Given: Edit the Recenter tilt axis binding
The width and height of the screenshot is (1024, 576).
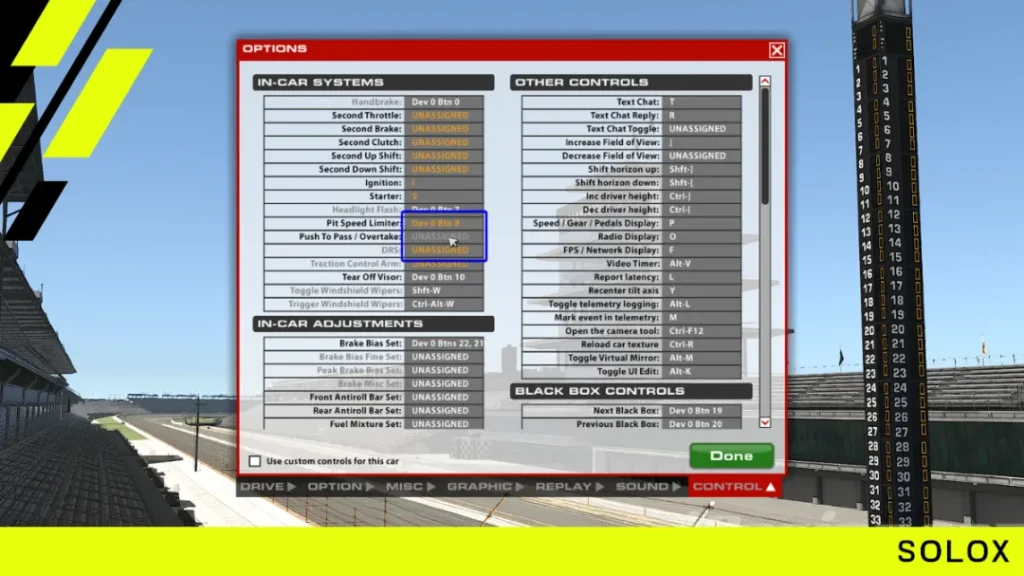Looking at the screenshot, I should point(702,291).
